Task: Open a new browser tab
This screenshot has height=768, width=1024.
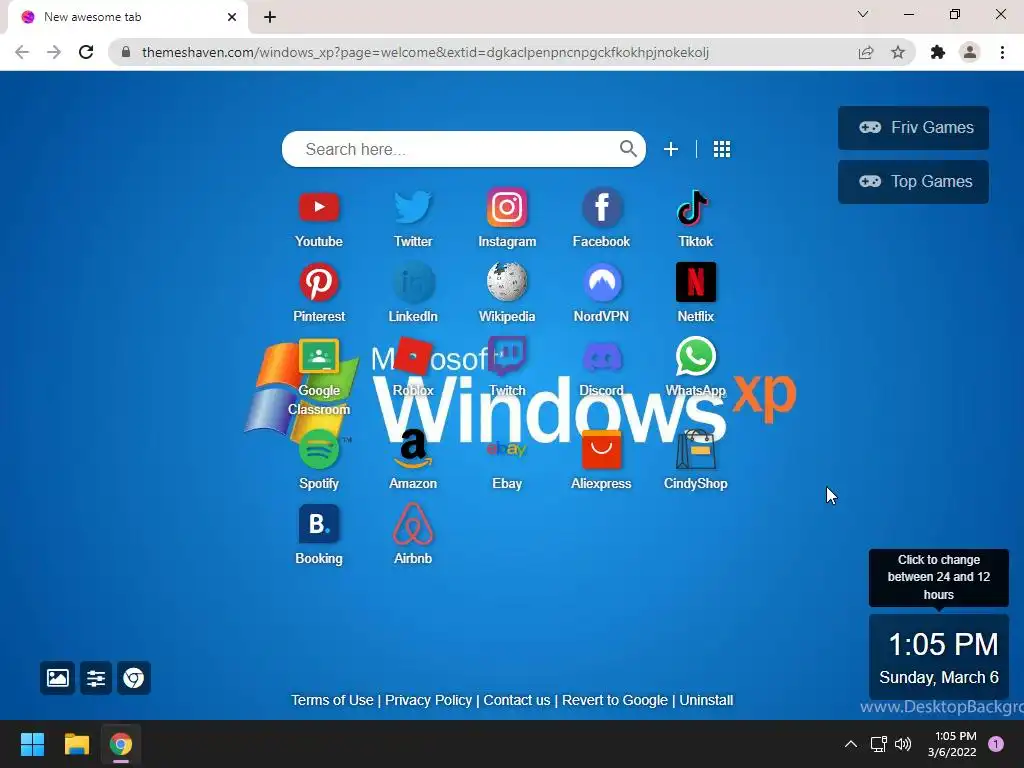Action: (x=270, y=17)
